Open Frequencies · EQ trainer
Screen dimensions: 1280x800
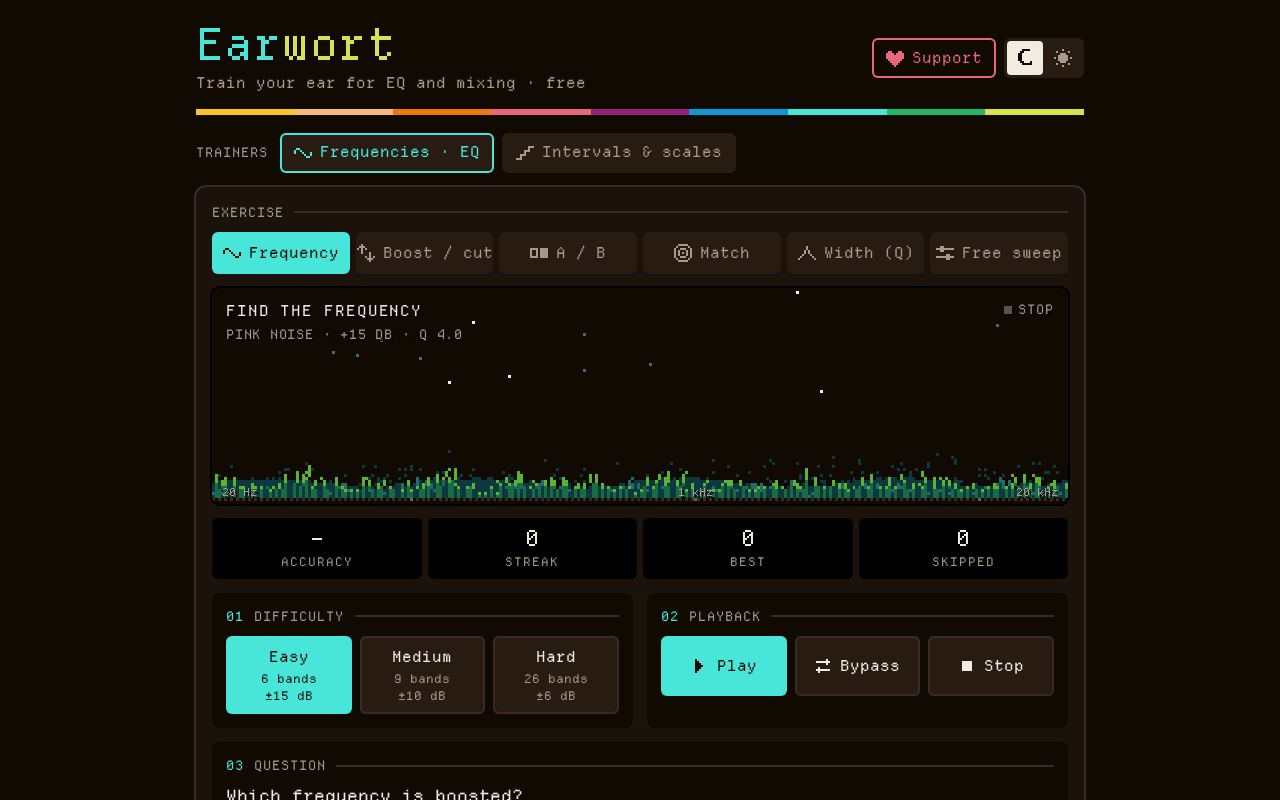(x=387, y=153)
